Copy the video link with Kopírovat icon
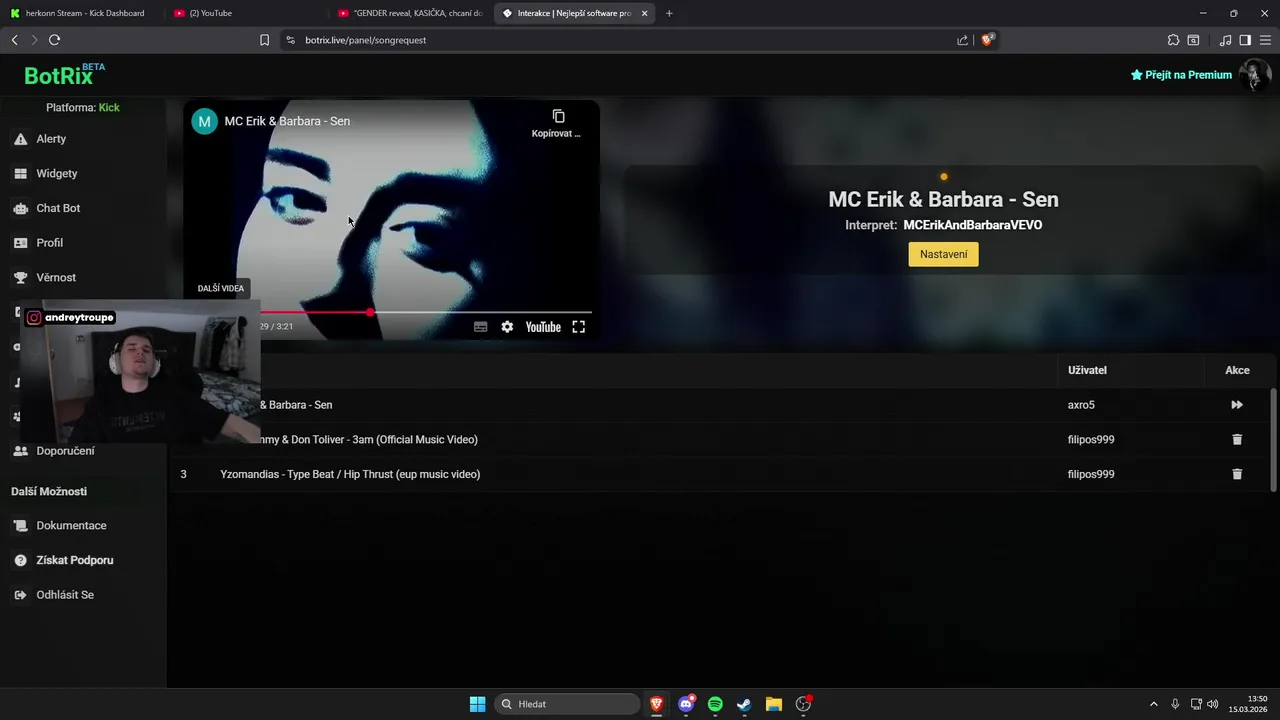The image size is (1280, 720). pos(558,123)
